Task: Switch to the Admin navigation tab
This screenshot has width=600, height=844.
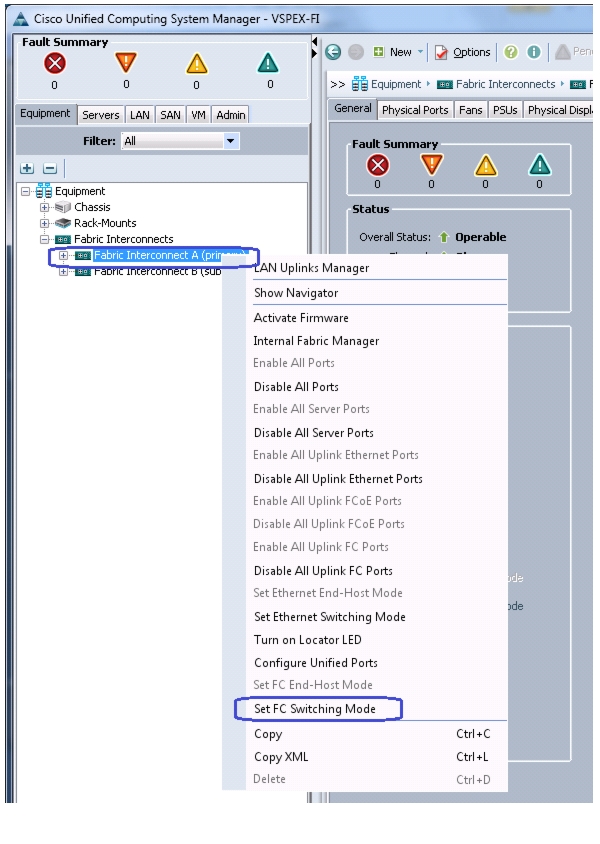Action: click(231, 115)
